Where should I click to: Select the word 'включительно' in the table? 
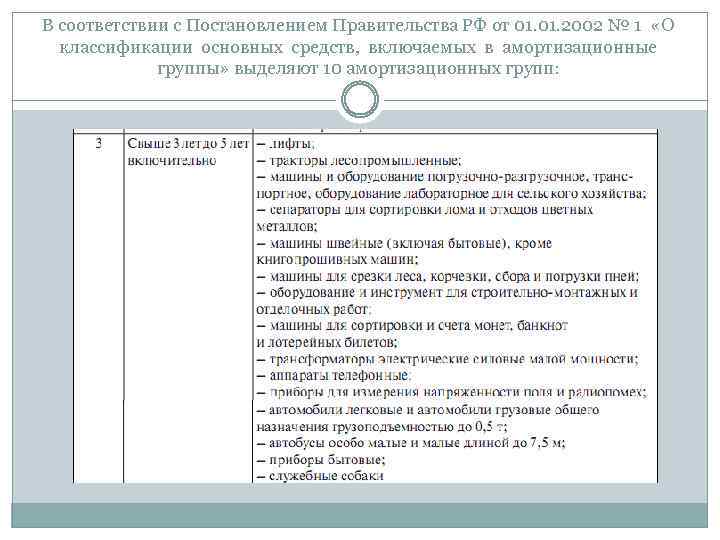tap(172, 161)
